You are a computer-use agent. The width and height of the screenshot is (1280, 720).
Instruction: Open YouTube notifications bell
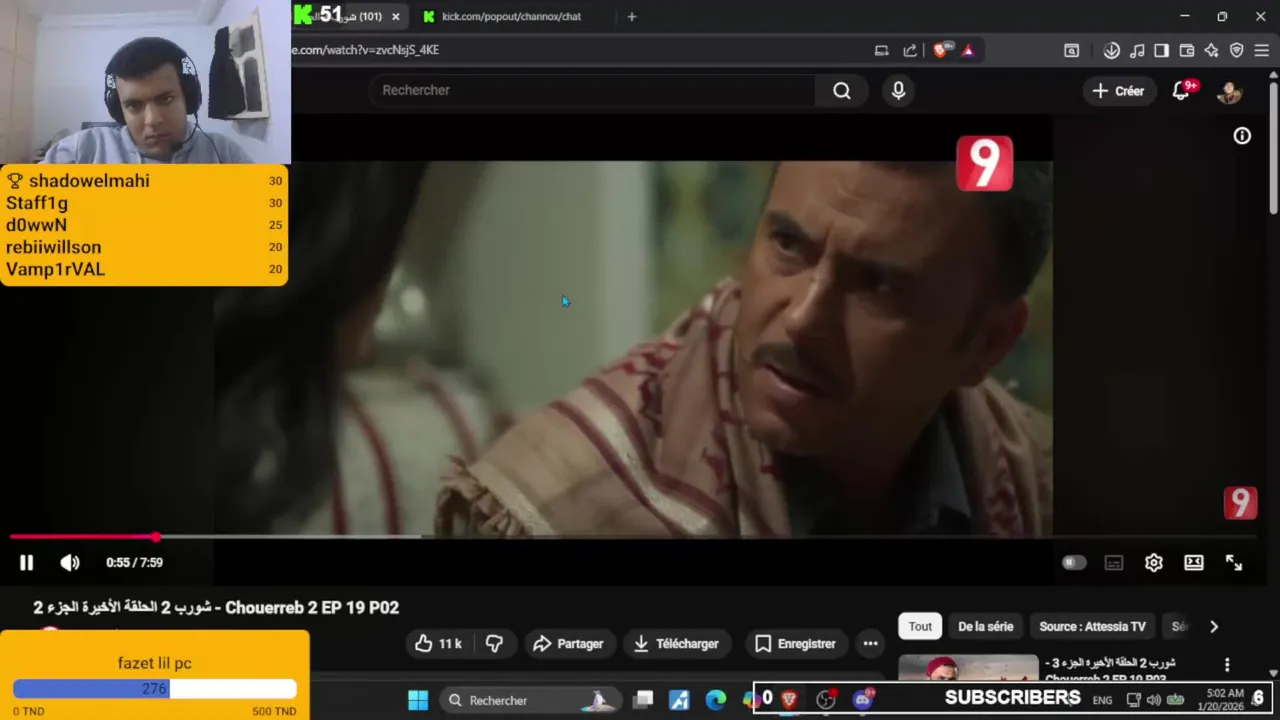point(1181,91)
